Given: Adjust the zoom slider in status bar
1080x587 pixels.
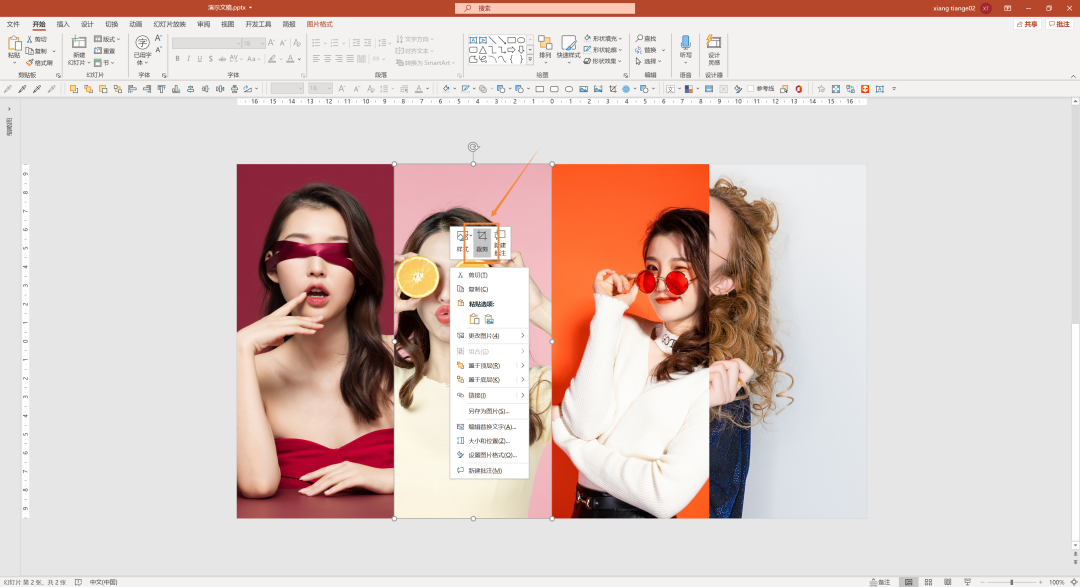Looking at the screenshot, I should (x=1011, y=581).
